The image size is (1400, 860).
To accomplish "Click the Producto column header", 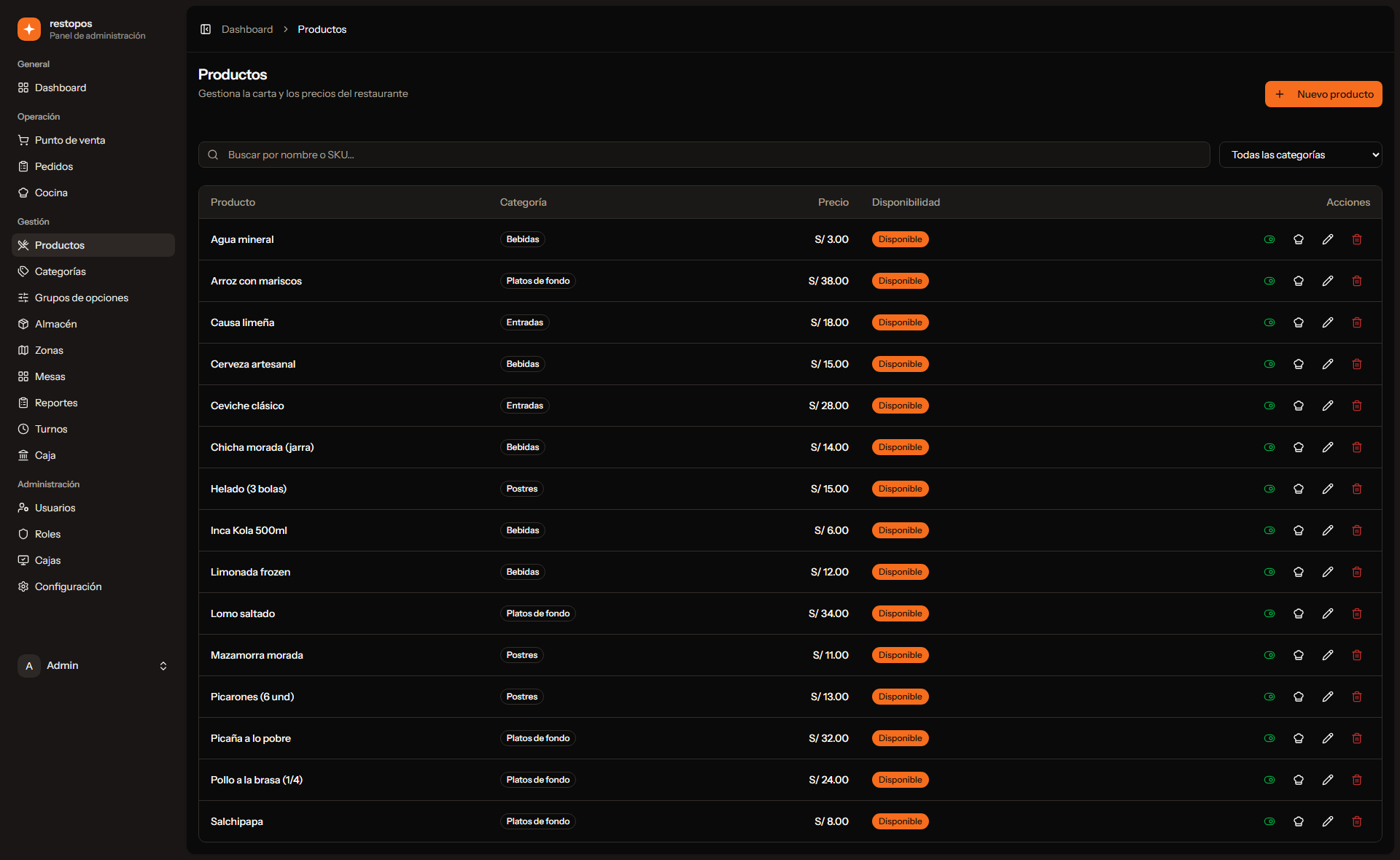I will 233,202.
